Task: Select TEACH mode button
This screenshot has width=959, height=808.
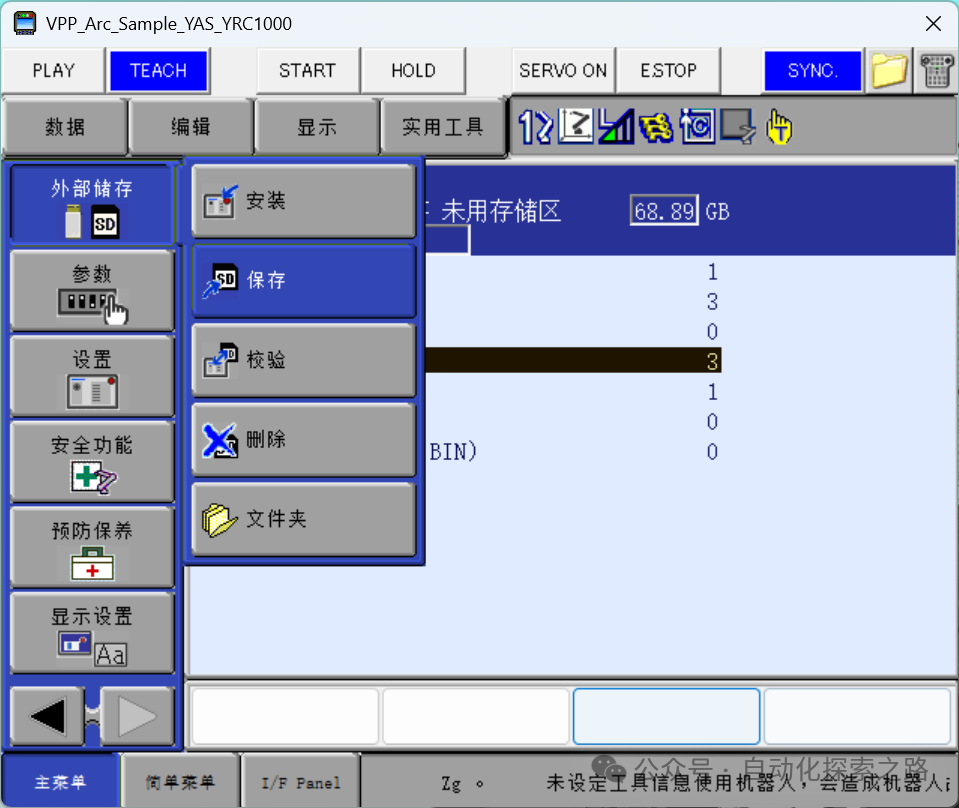Action: point(158,70)
